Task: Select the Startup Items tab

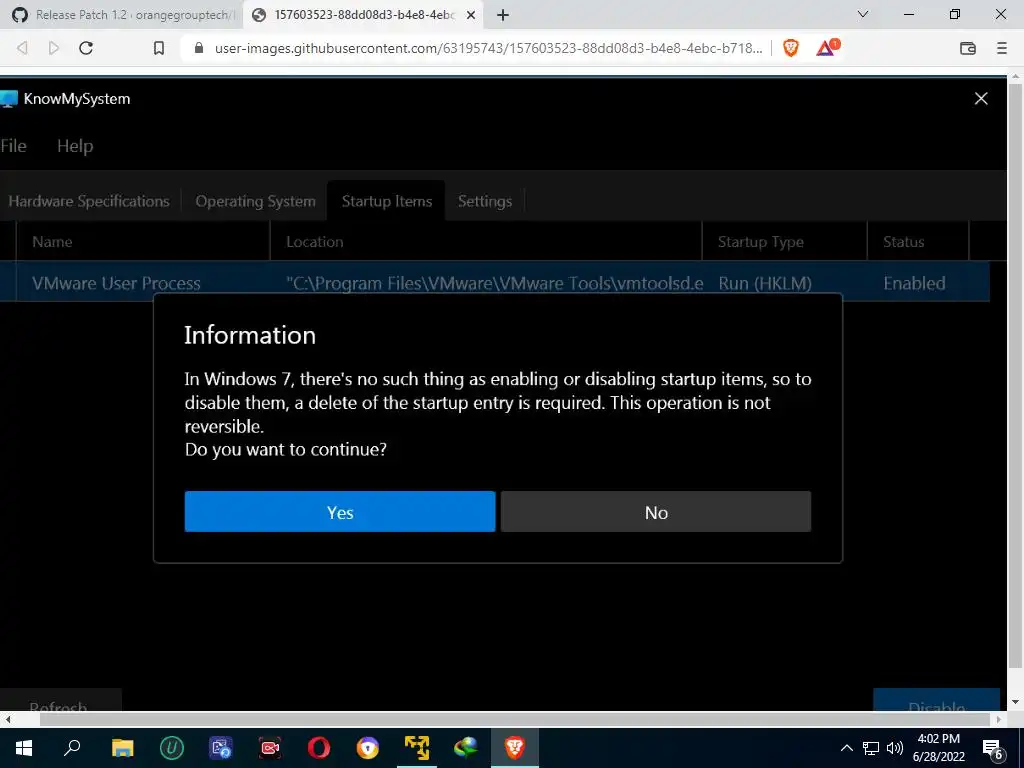Action: click(x=387, y=201)
